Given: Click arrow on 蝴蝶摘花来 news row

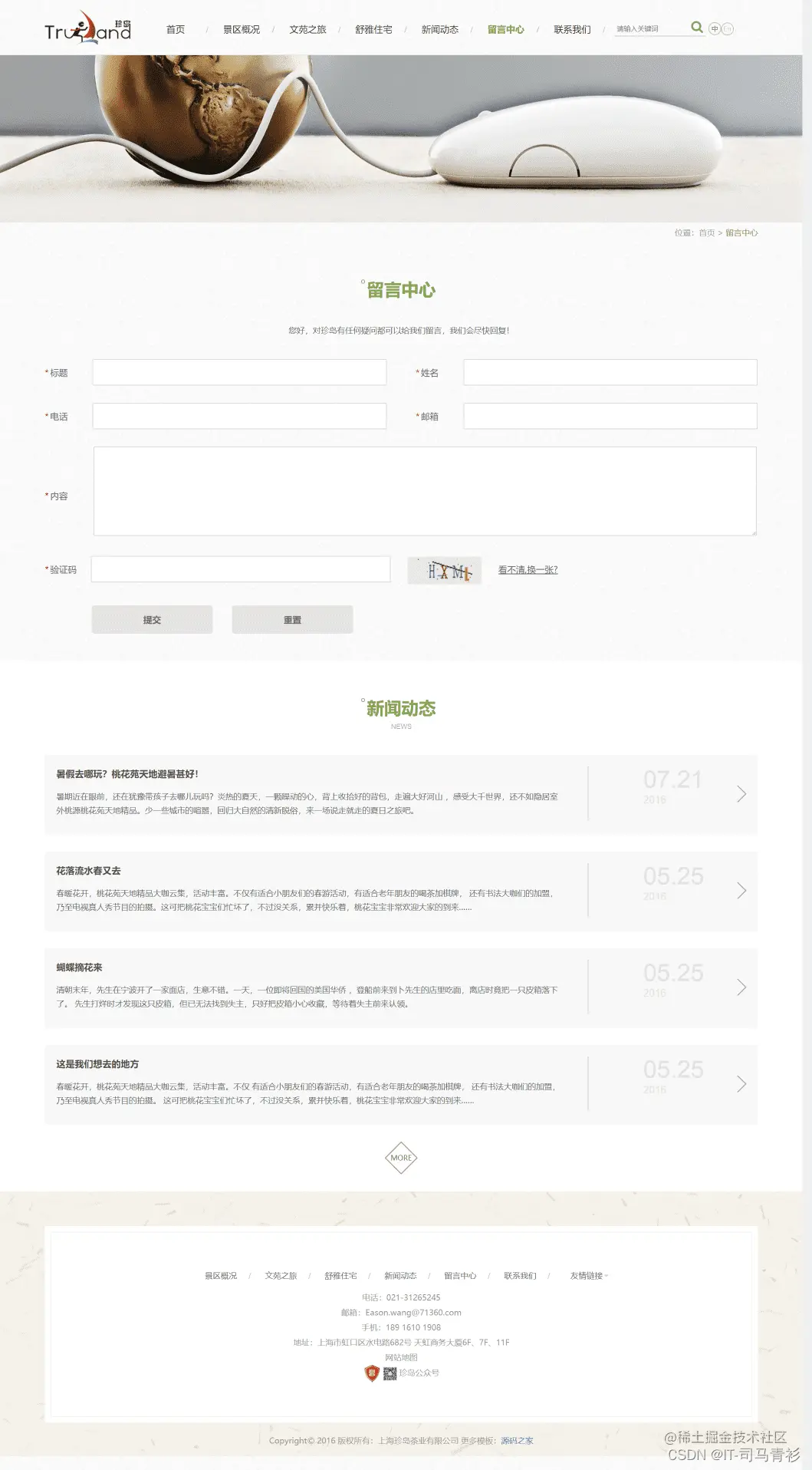Looking at the screenshot, I should tap(741, 987).
